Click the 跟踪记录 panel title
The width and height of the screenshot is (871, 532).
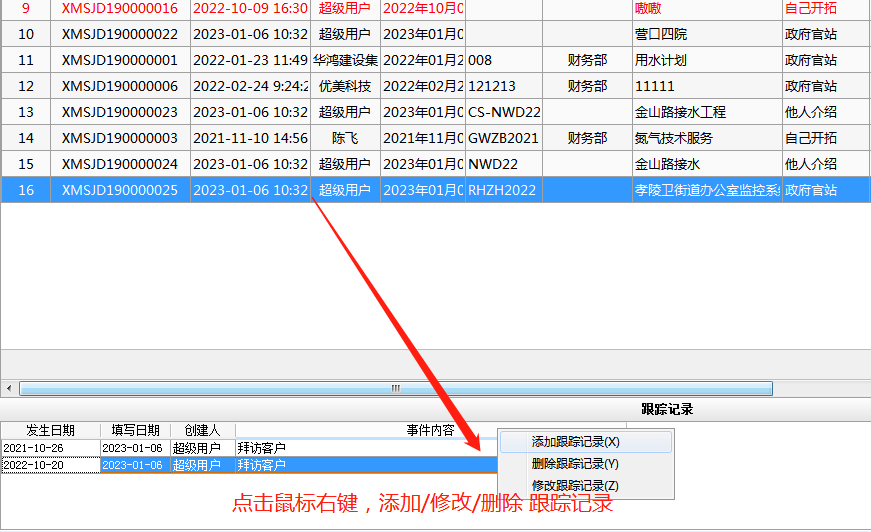pos(667,409)
